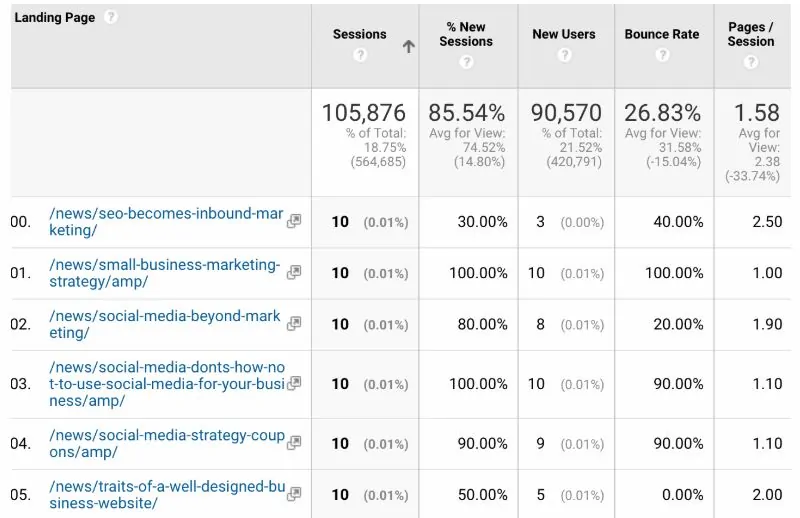Screen dimensions: 800x518
Task: Click the Landing Page help question icon
Action: [x=111, y=17]
